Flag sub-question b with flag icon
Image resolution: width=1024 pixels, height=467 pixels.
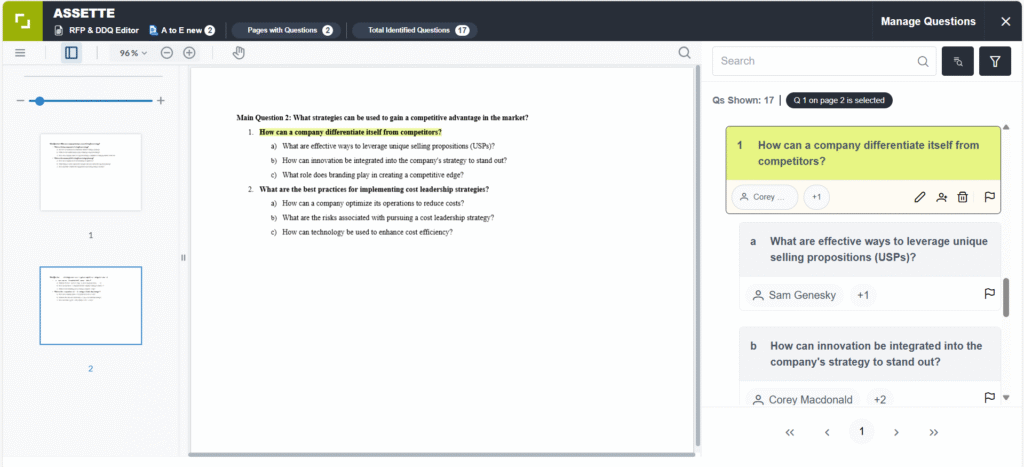(x=989, y=397)
